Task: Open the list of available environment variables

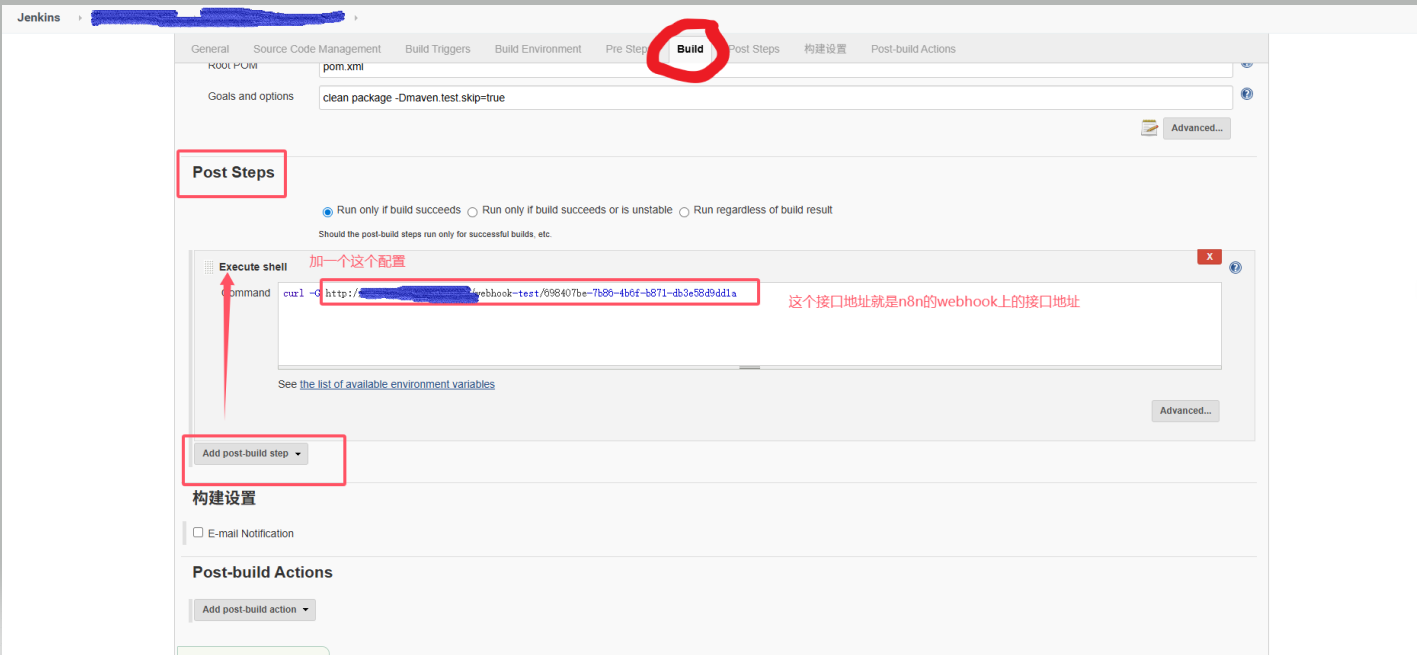Action: pos(397,384)
